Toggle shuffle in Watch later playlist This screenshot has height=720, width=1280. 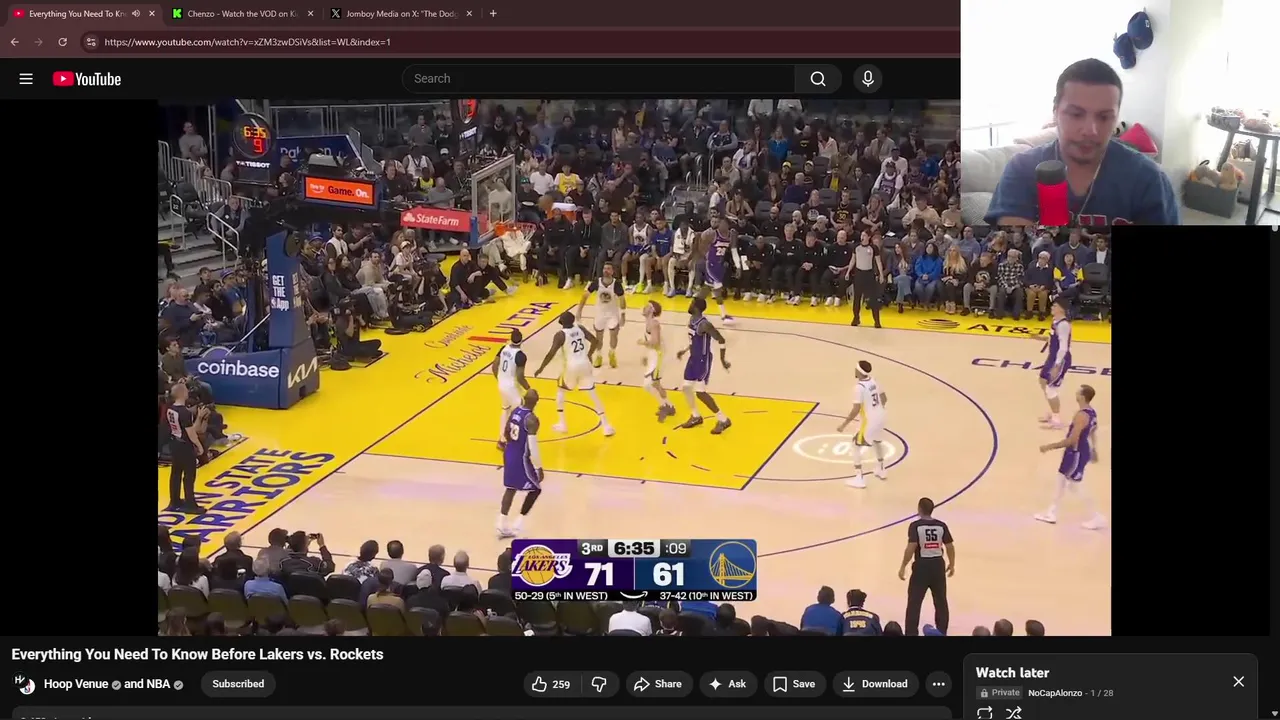coord(1014,712)
